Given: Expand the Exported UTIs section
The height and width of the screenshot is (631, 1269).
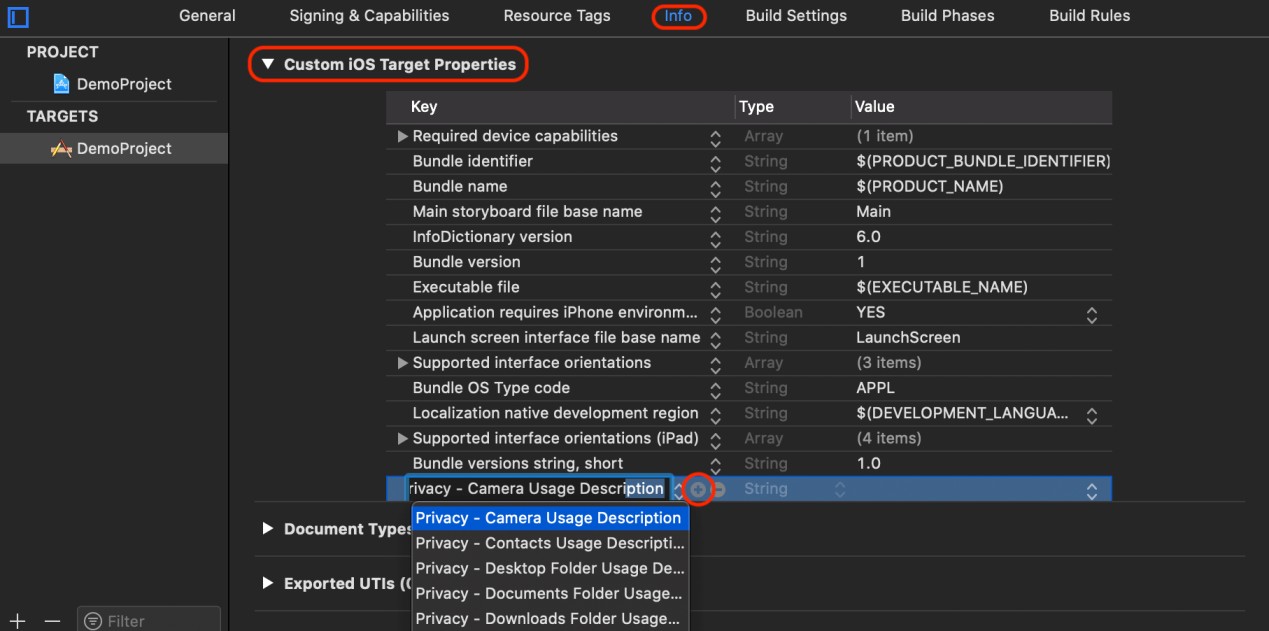Looking at the screenshot, I should 267,583.
